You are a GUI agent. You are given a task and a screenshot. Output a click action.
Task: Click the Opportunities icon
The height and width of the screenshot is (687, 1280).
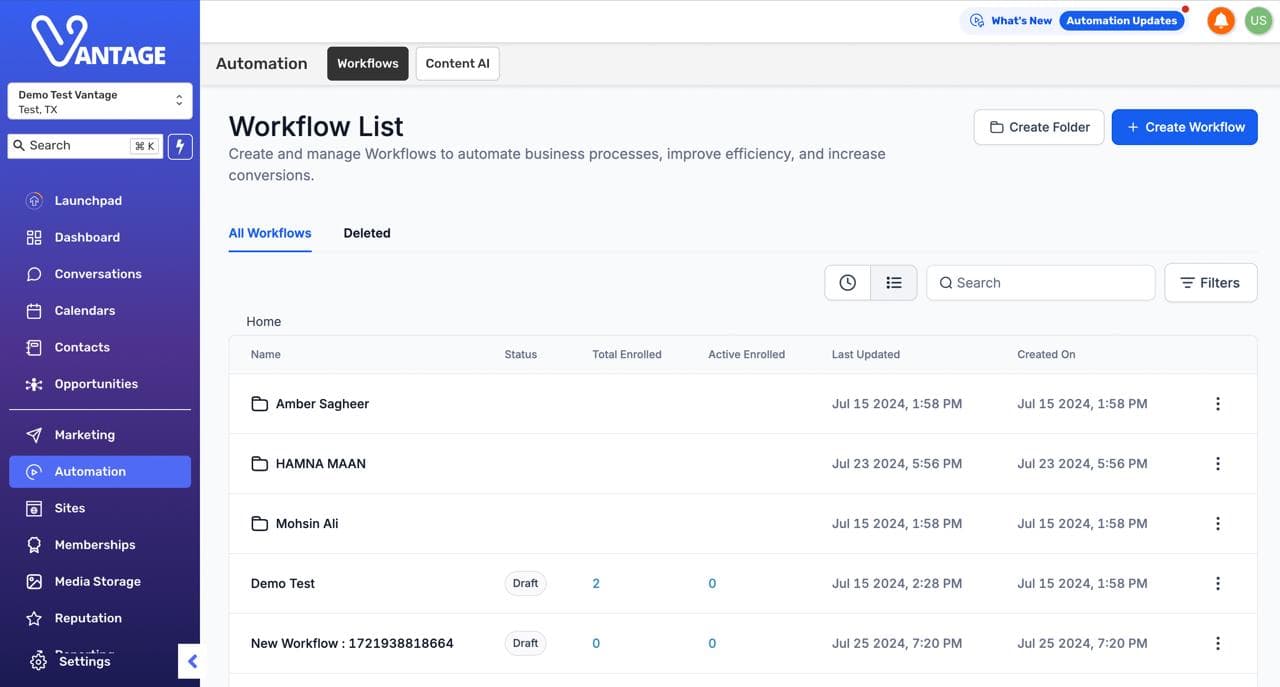[x=34, y=384]
